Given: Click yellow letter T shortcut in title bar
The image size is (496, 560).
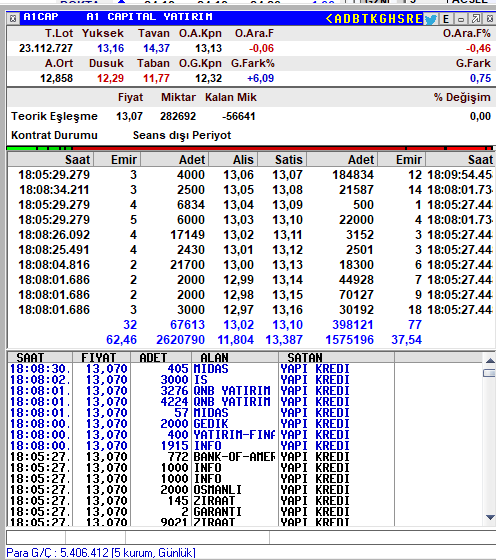Looking at the screenshot, I should 365,19.
